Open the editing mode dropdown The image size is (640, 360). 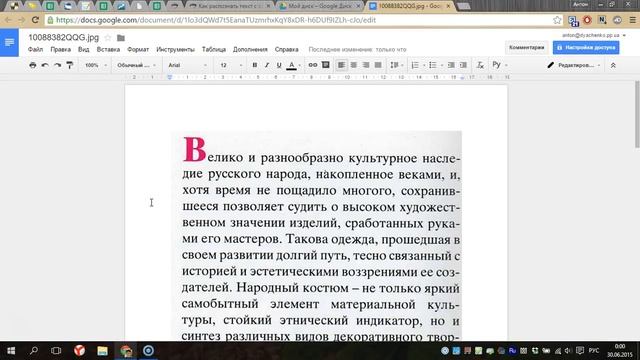click(x=574, y=65)
